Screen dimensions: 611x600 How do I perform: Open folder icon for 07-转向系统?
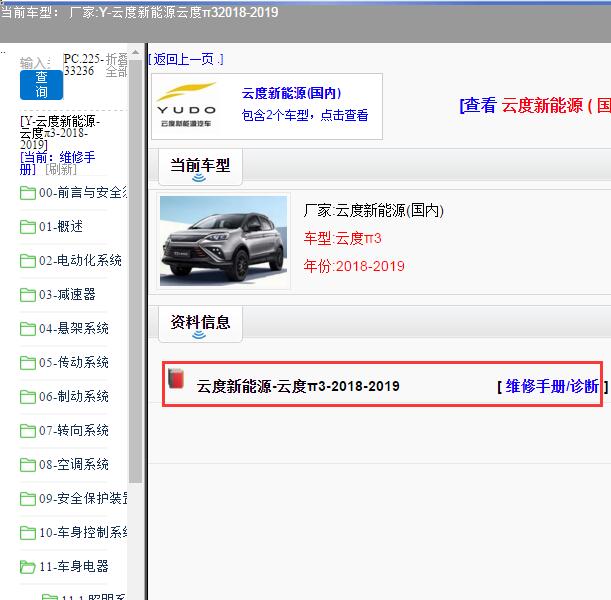click(28, 431)
